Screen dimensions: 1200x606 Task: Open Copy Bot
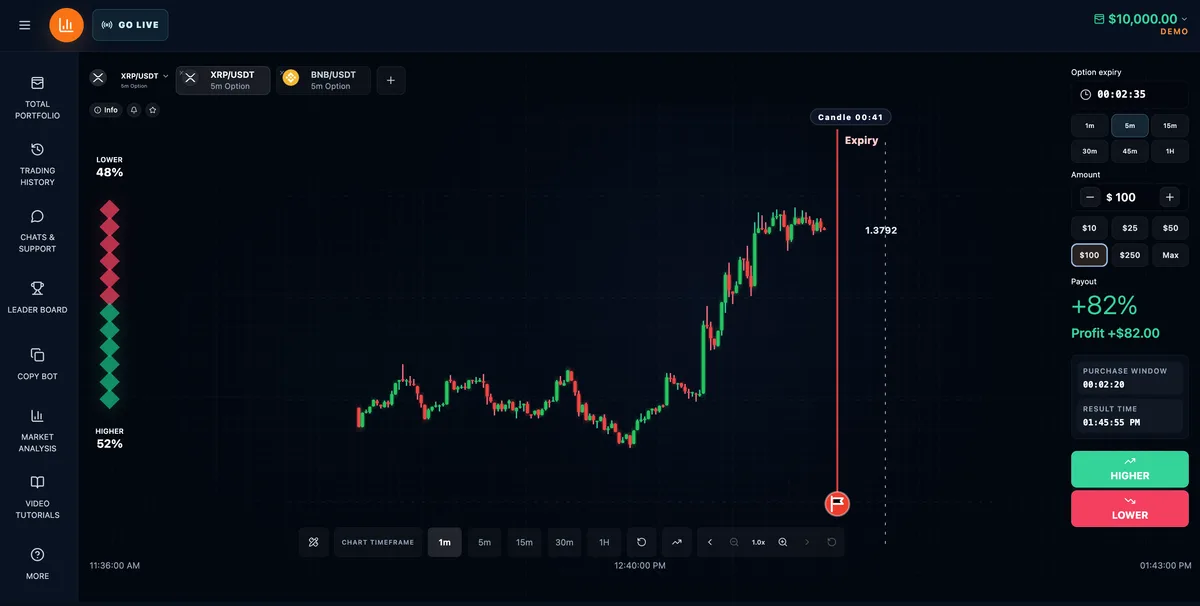point(37,364)
